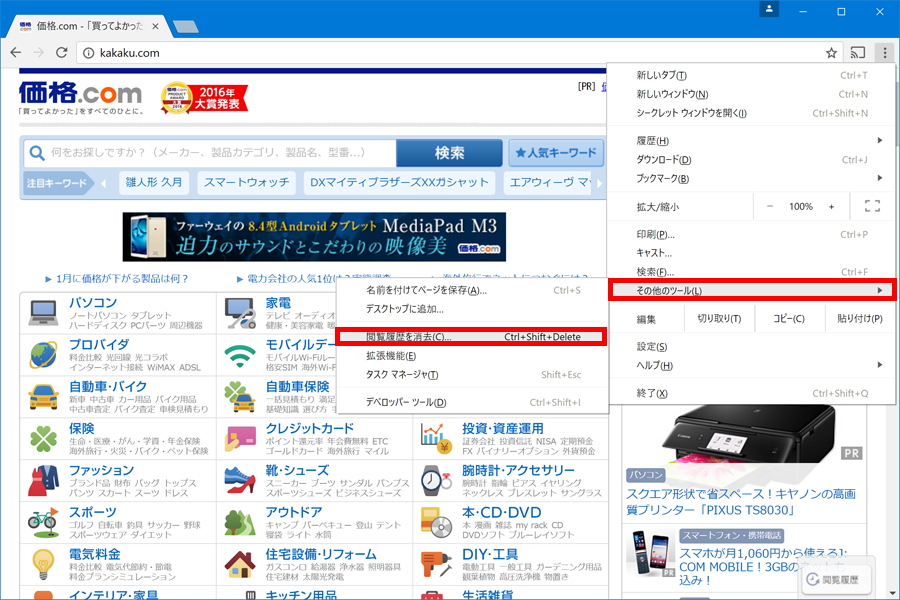Click the car icon for 自動車・バイク
This screenshot has height=600, width=900.
[x=44, y=396]
